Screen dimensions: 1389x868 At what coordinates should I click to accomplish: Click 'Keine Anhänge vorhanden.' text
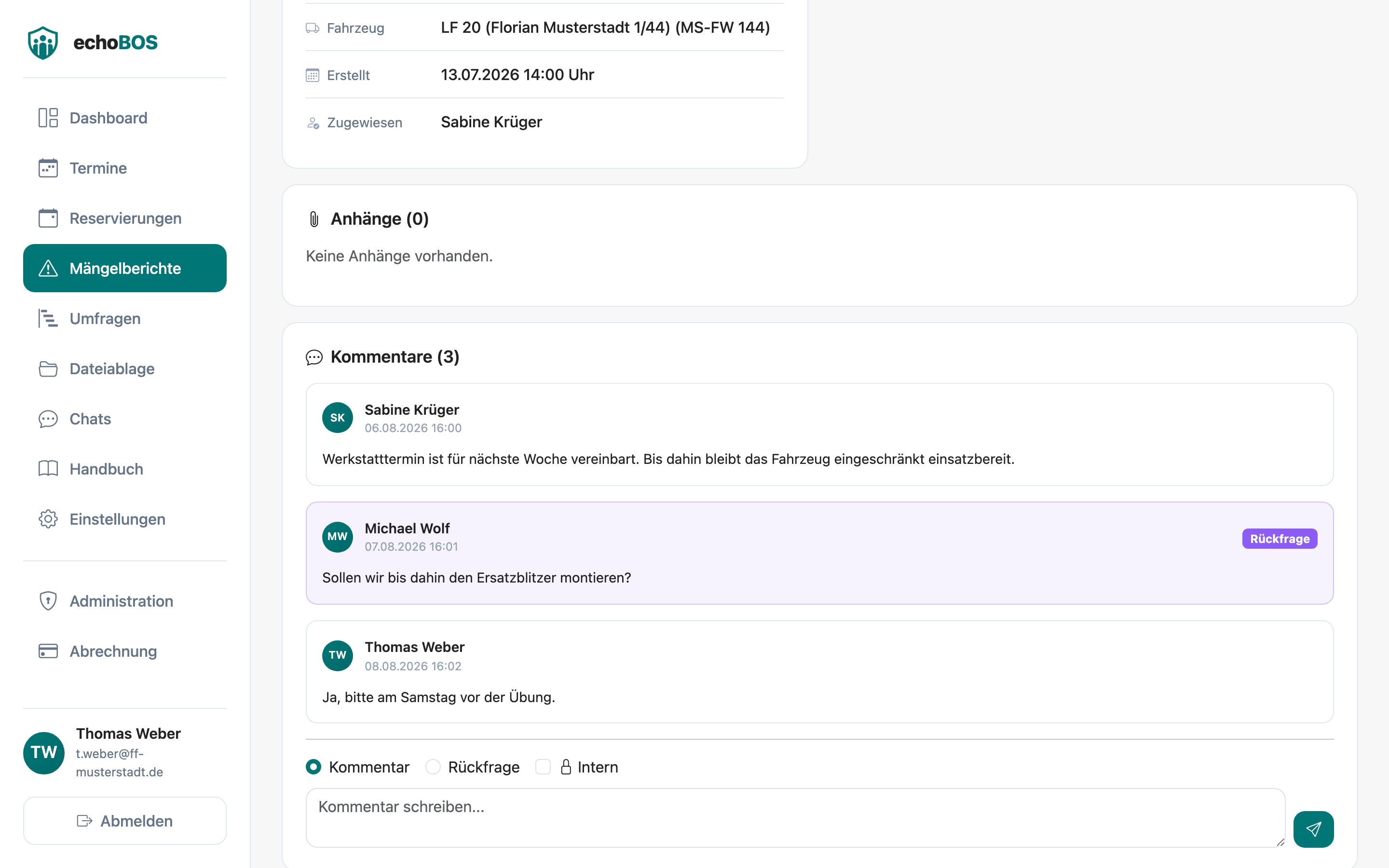[399, 256]
